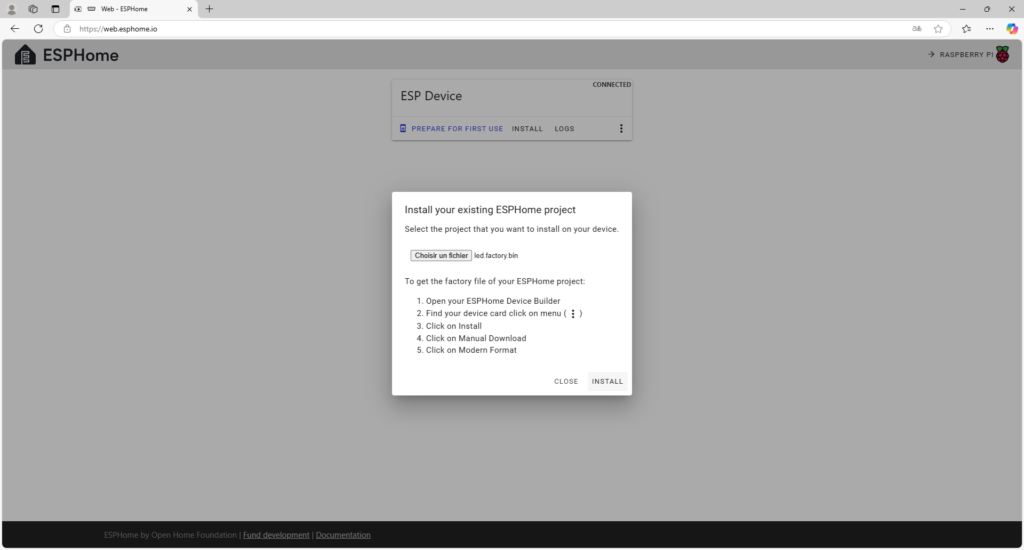Image resolution: width=1024 pixels, height=550 pixels.
Task: Reload the page with refresh icon
Action: pyautogui.click(x=39, y=29)
